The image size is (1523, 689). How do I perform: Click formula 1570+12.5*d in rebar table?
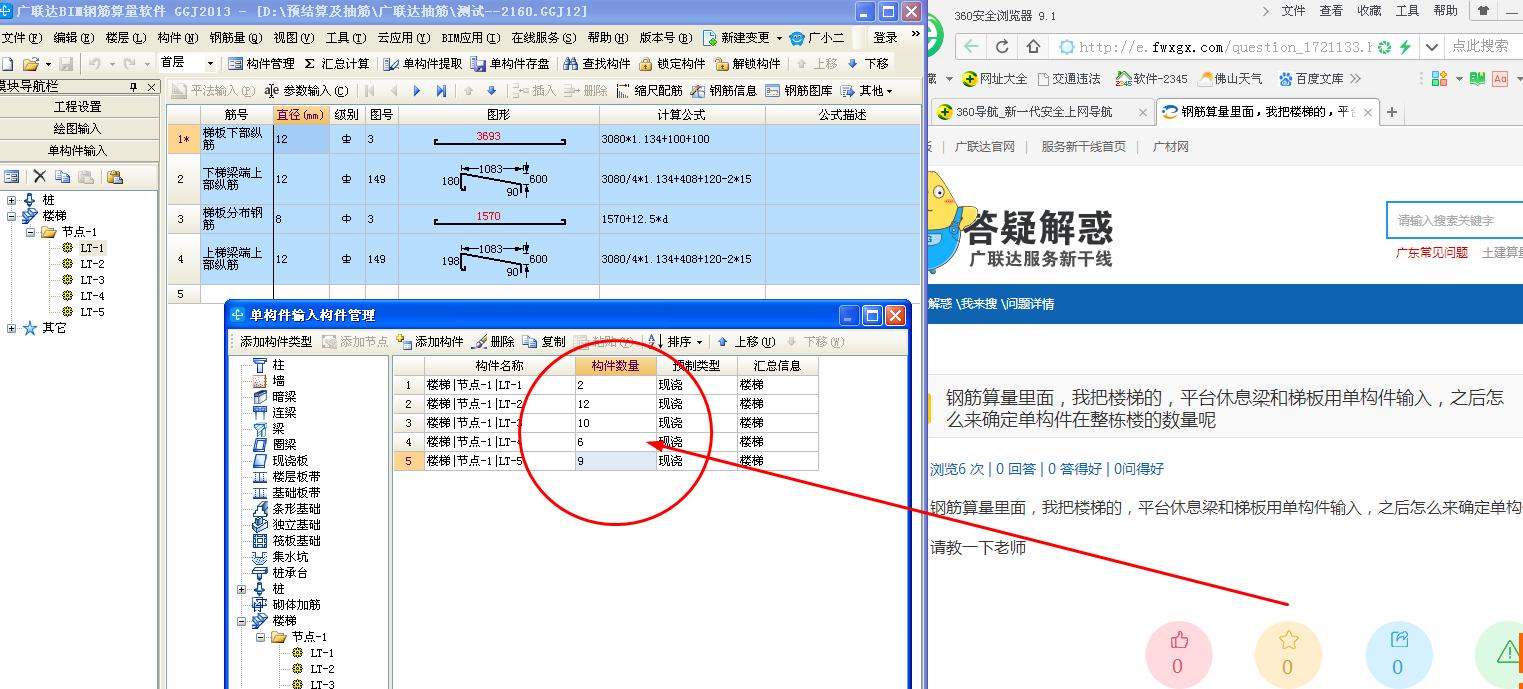[x=682, y=219]
